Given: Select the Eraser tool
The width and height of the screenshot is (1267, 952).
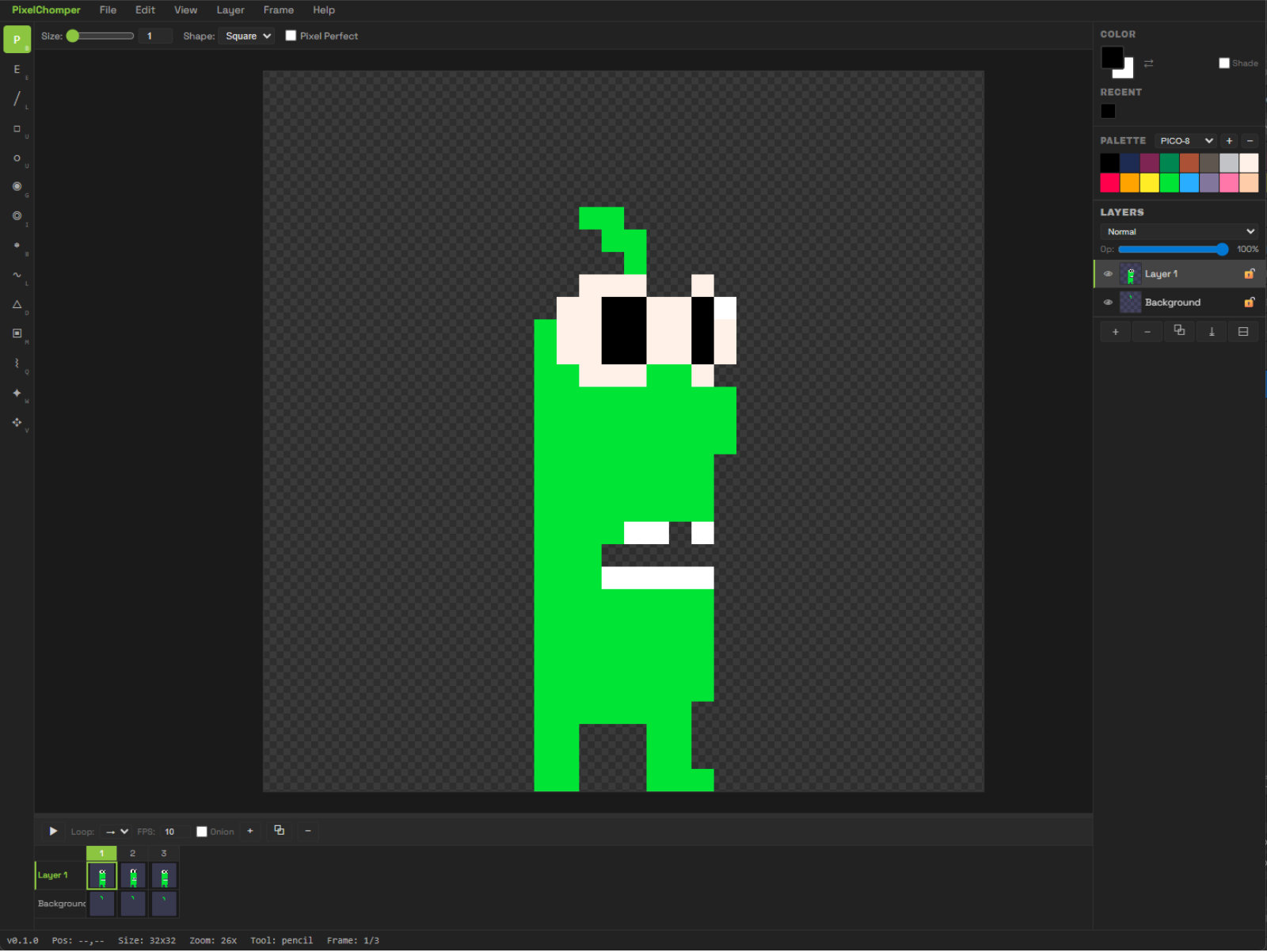Looking at the screenshot, I should pos(17,69).
